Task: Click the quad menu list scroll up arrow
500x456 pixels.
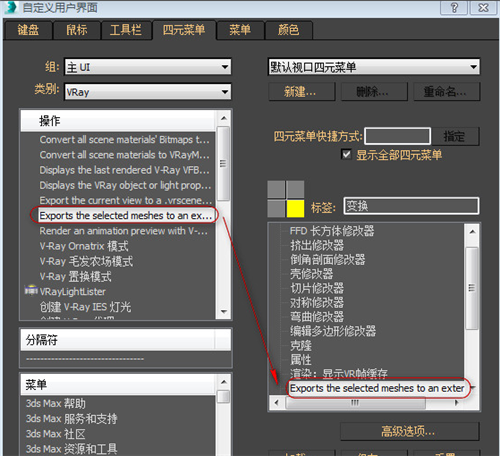Action: (472, 231)
